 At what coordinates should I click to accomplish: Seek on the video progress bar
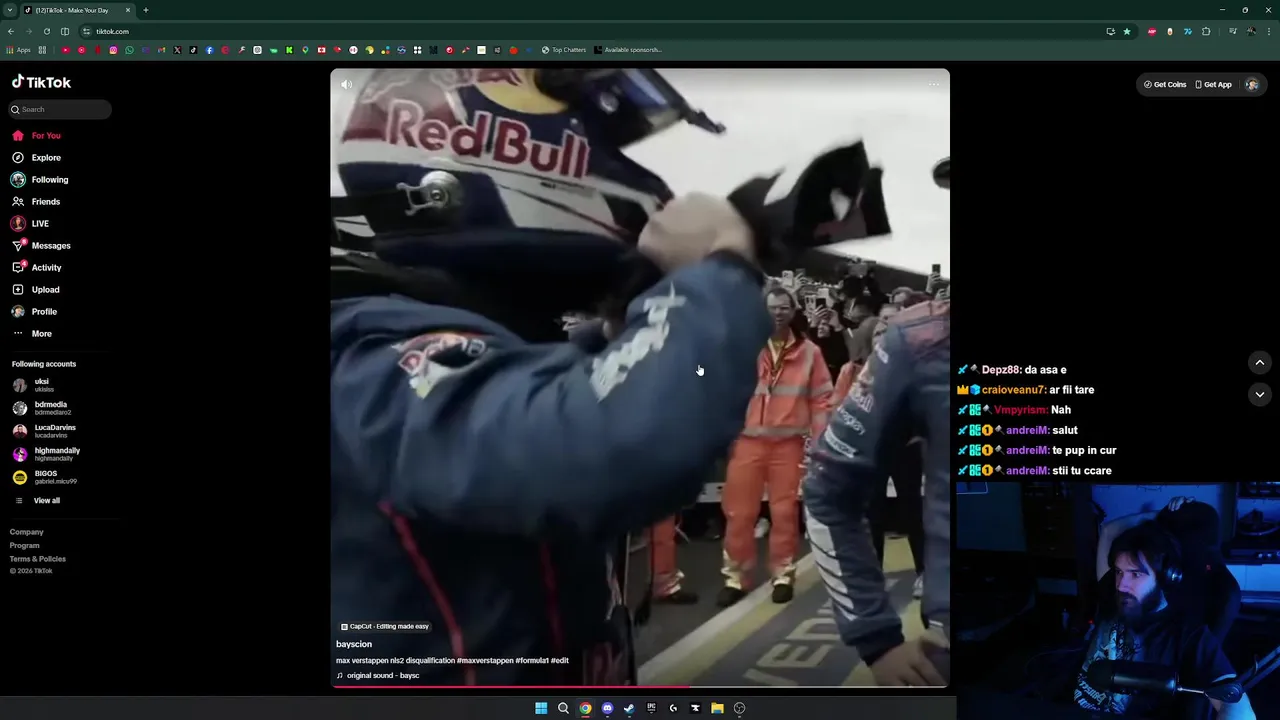click(640, 686)
